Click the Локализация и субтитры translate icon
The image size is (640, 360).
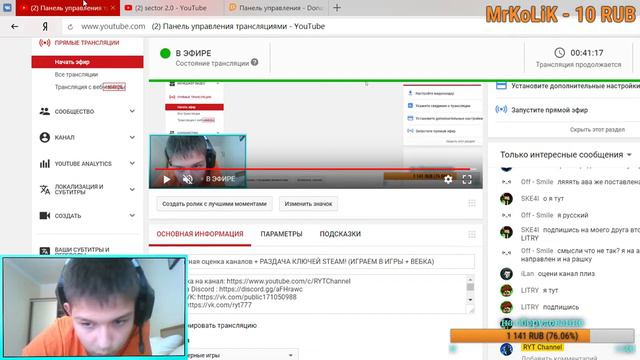pos(44,189)
